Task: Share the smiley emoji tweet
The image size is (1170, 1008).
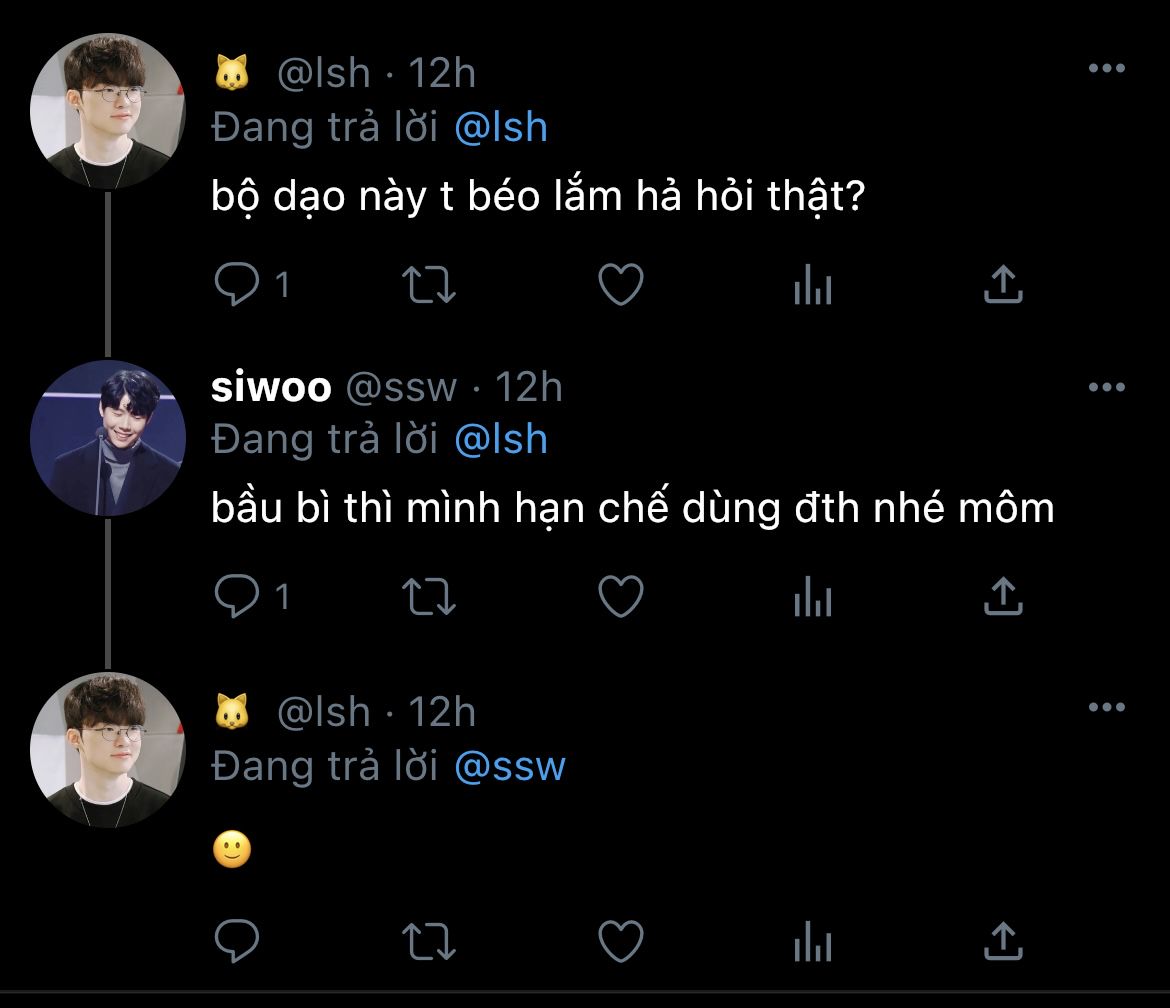Action: click(1003, 940)
